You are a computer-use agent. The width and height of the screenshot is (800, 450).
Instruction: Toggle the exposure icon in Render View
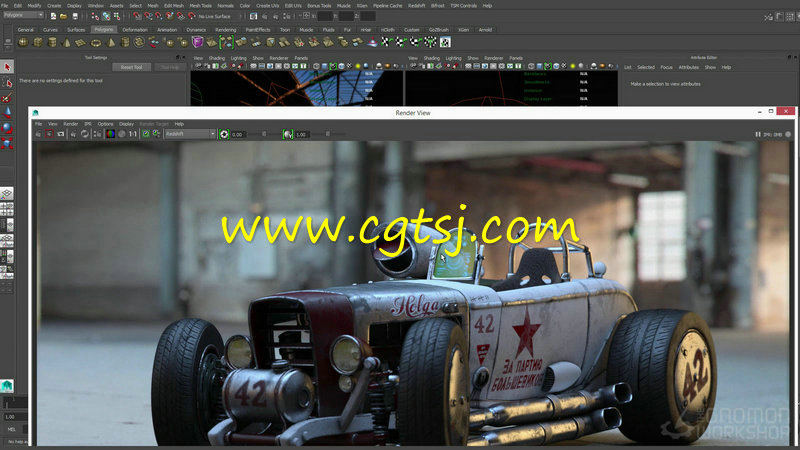point(224,134)
